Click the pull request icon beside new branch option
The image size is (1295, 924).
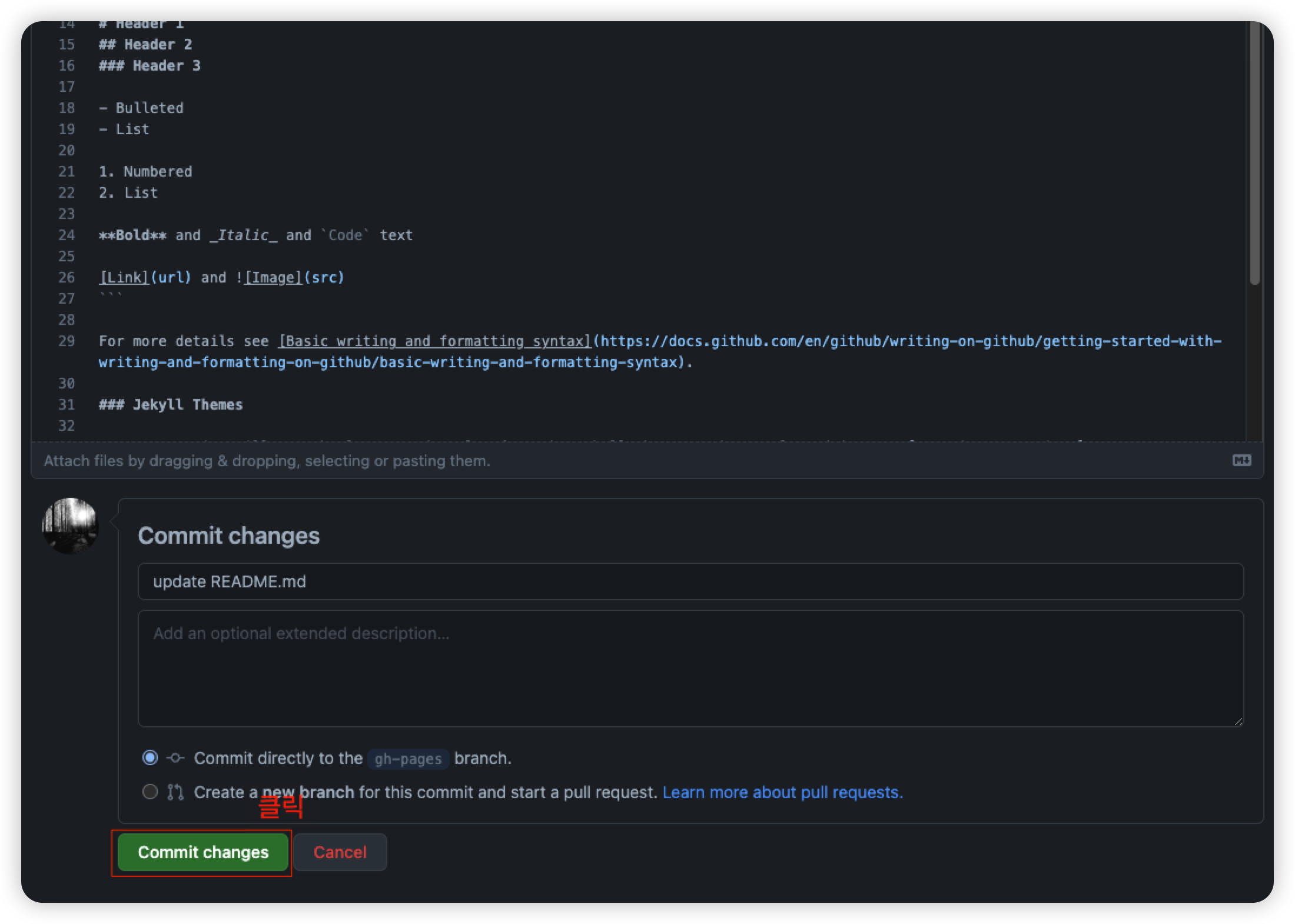(175, 792)
